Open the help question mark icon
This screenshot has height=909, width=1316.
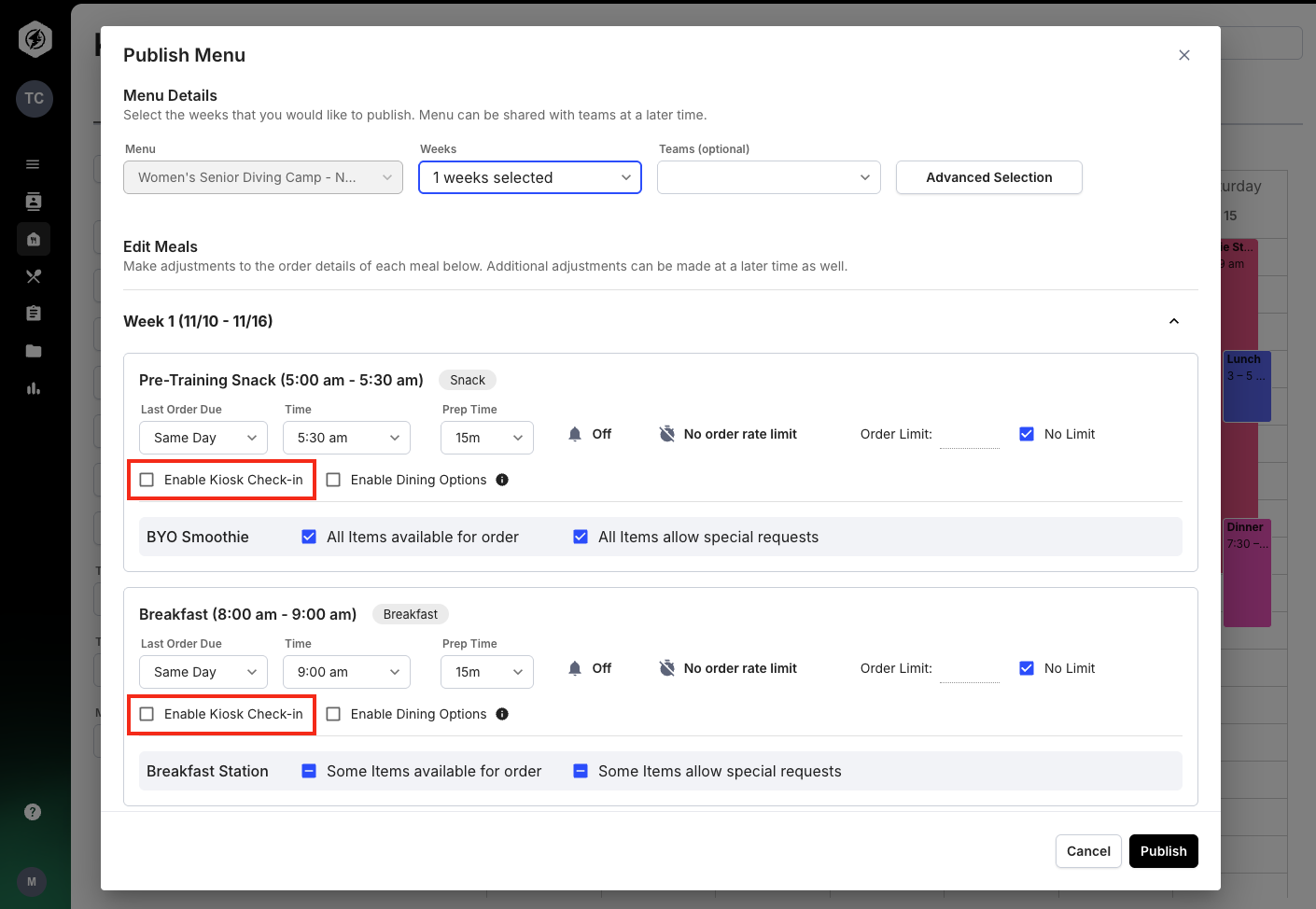point(33,812)
